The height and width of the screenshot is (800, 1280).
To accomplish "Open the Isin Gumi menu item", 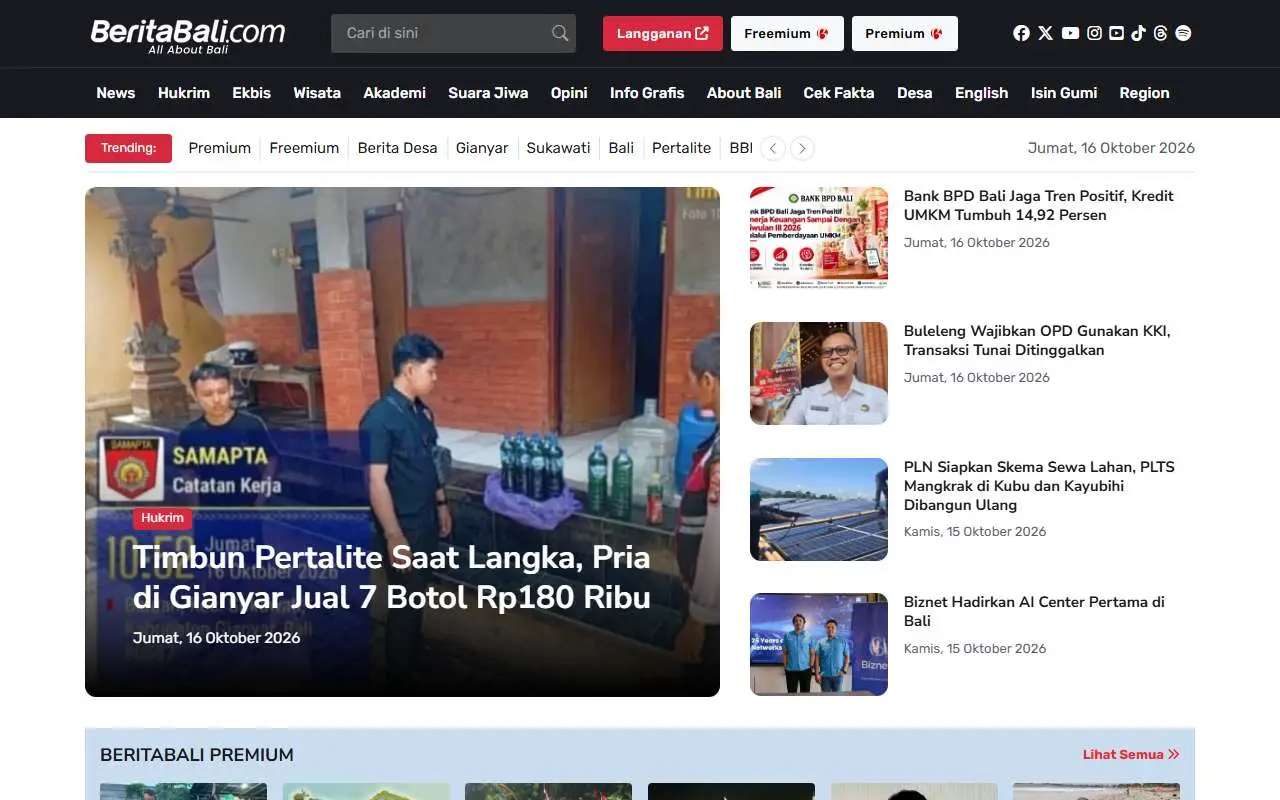I will click(x=1064, y=93).
